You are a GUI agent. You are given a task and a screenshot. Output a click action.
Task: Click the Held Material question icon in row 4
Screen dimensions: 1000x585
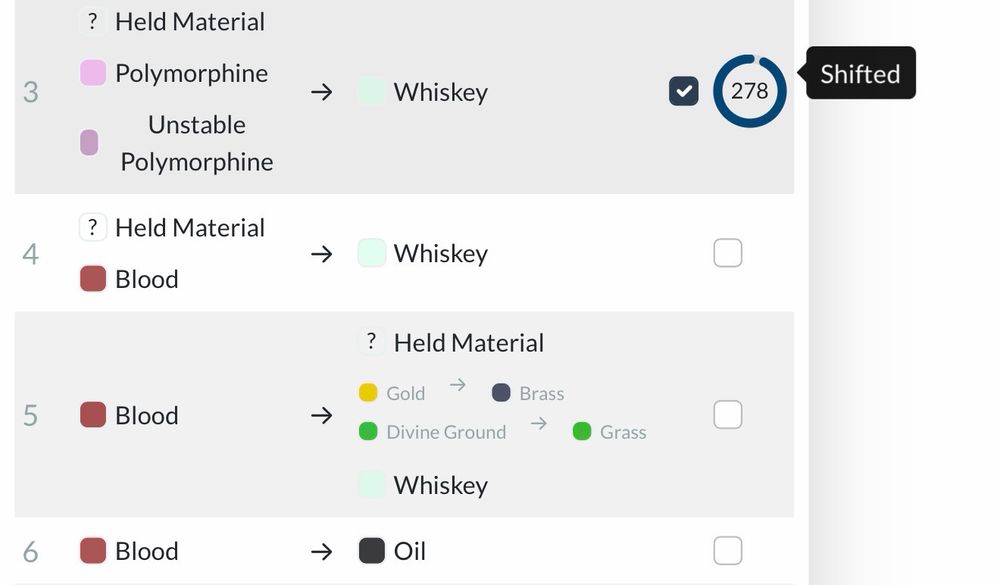93,227
